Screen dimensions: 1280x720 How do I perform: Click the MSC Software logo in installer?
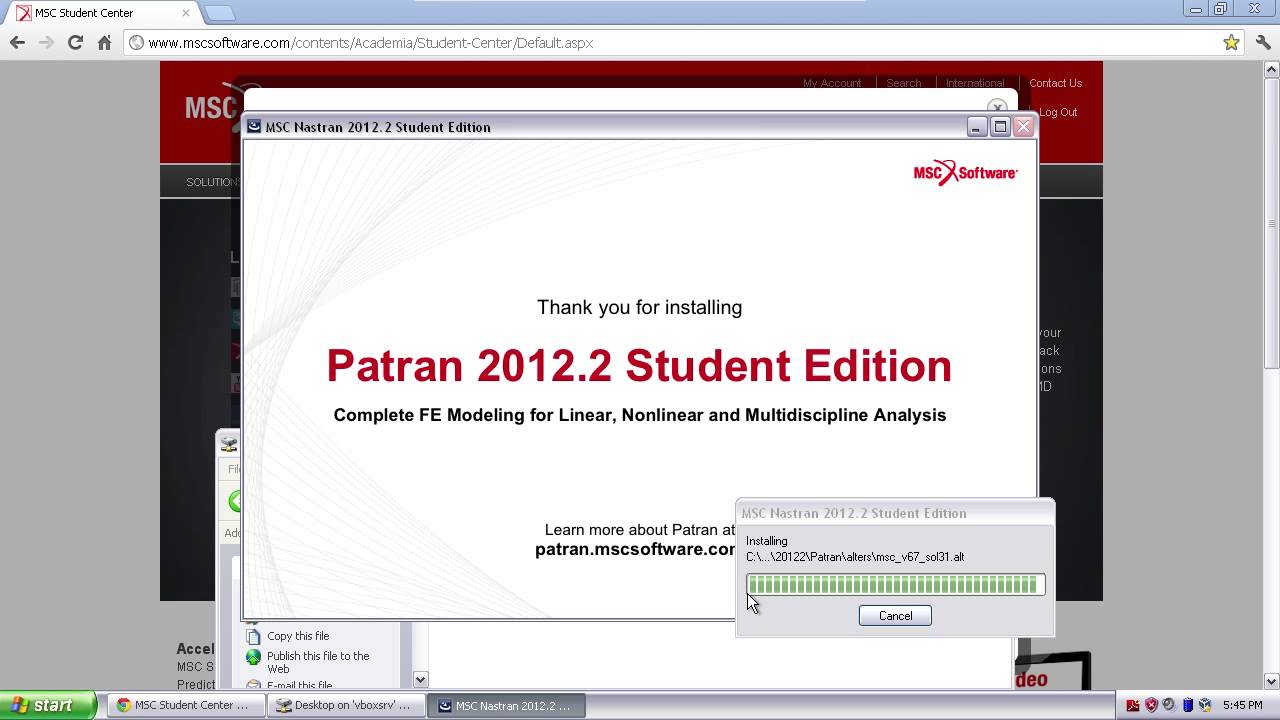pos(965,173)
